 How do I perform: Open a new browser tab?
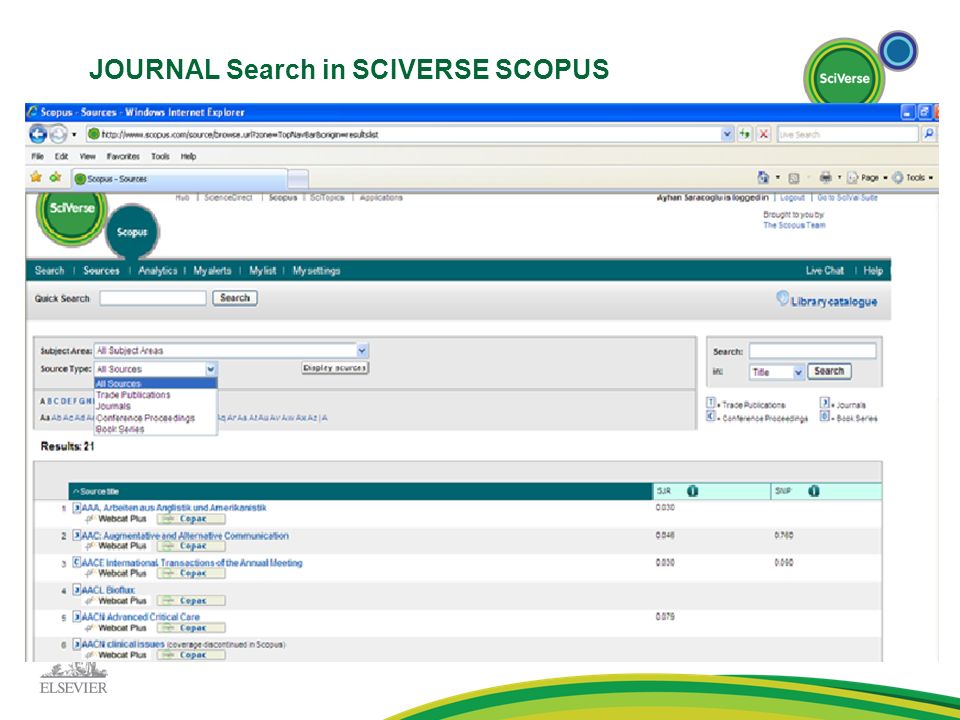coord(298,179)
